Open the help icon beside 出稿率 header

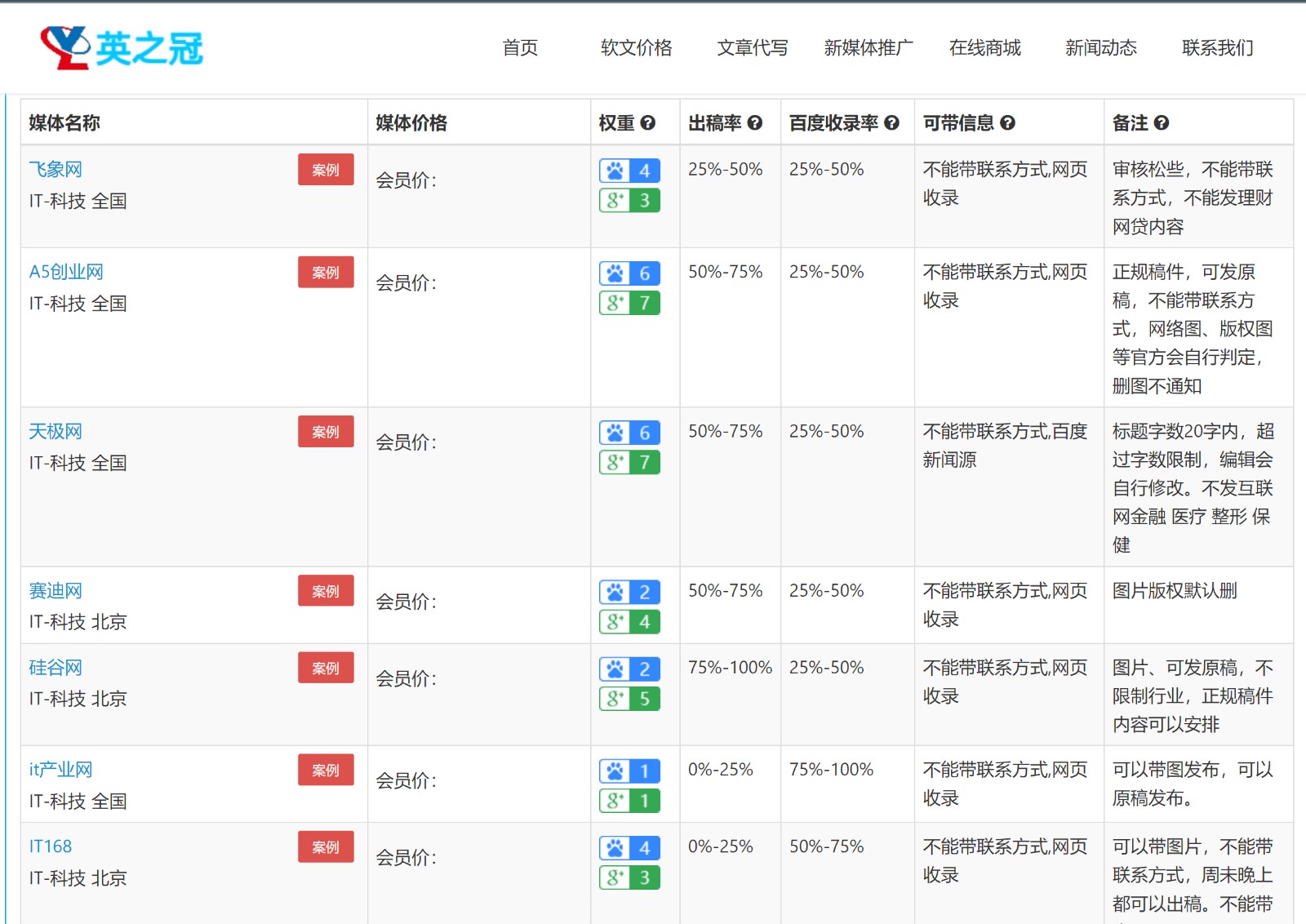click(755, 122)
